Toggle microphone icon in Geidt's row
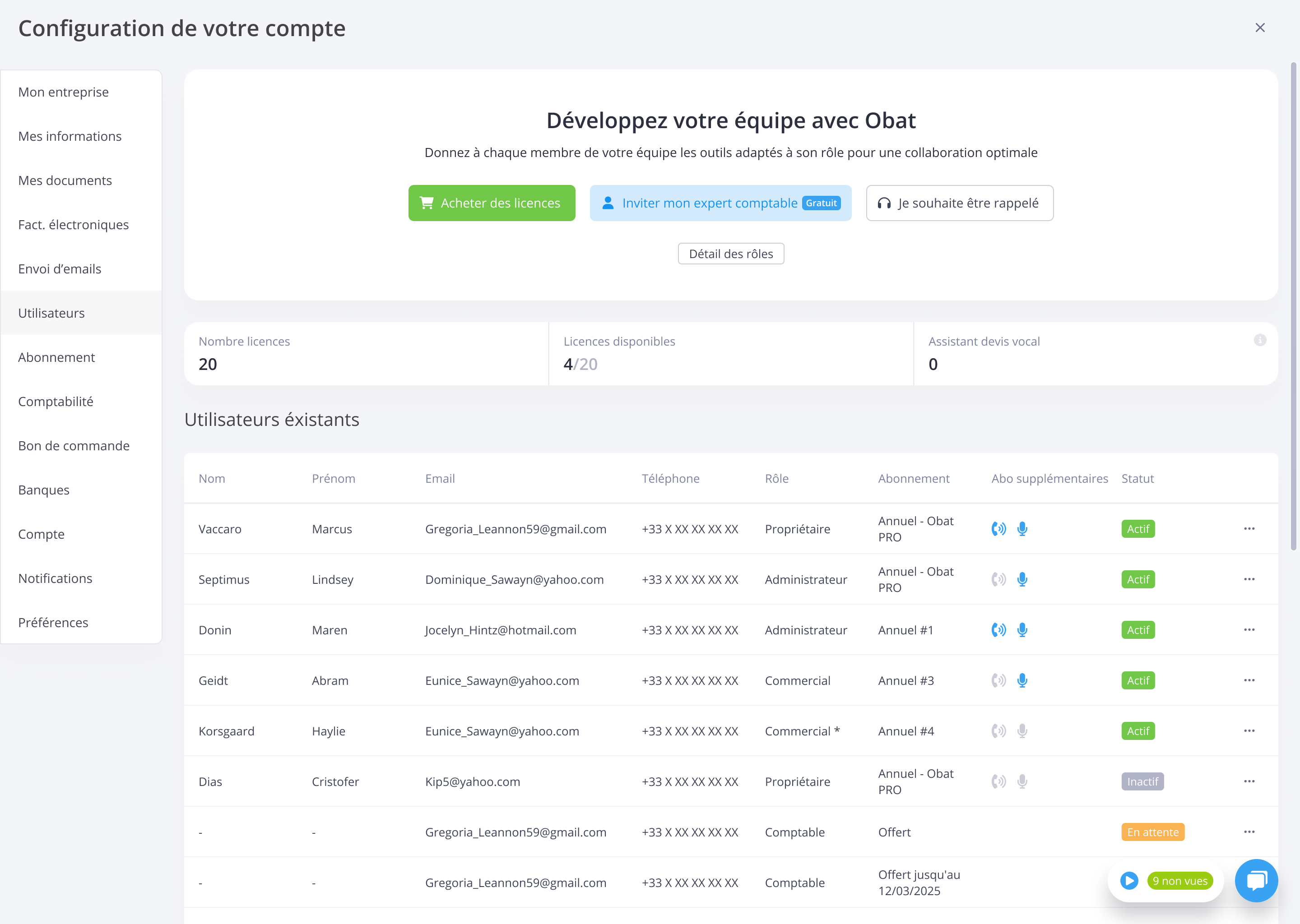 (1022, 680)
